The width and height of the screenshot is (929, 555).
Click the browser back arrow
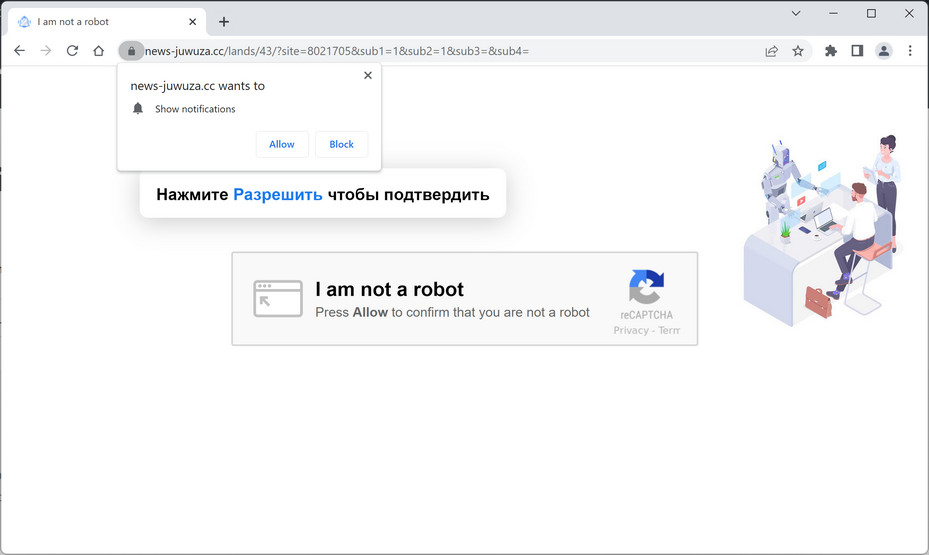tap(19, 51)
